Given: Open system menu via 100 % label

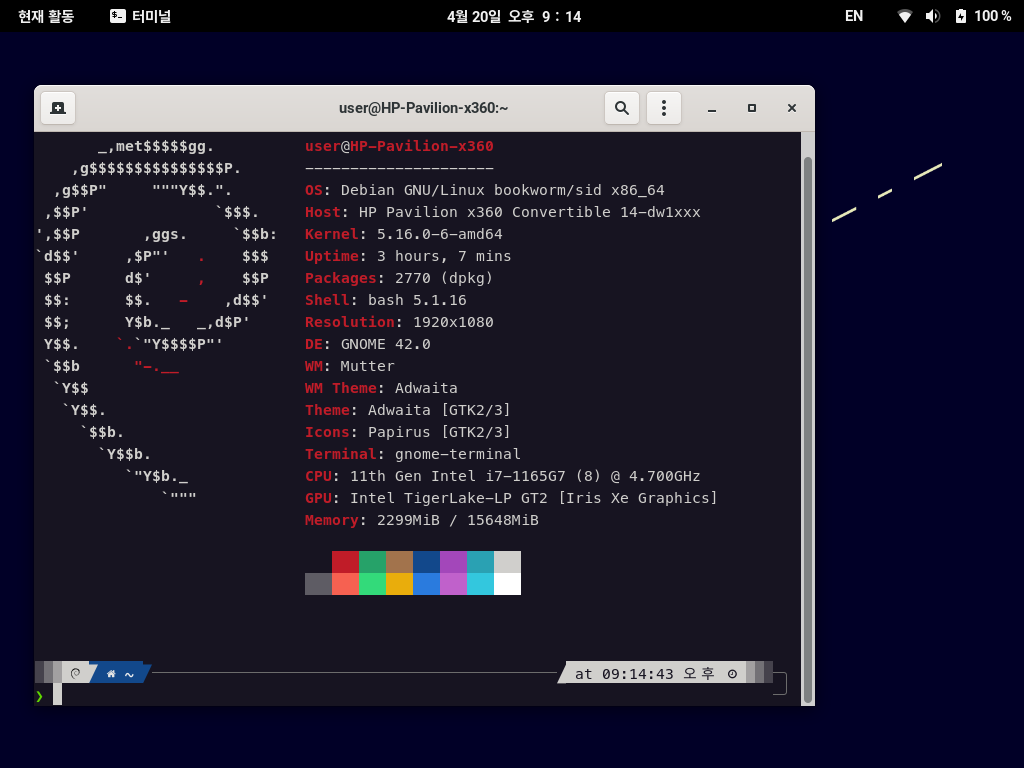Looking at the screenshot, I should [x=992, y=16].
